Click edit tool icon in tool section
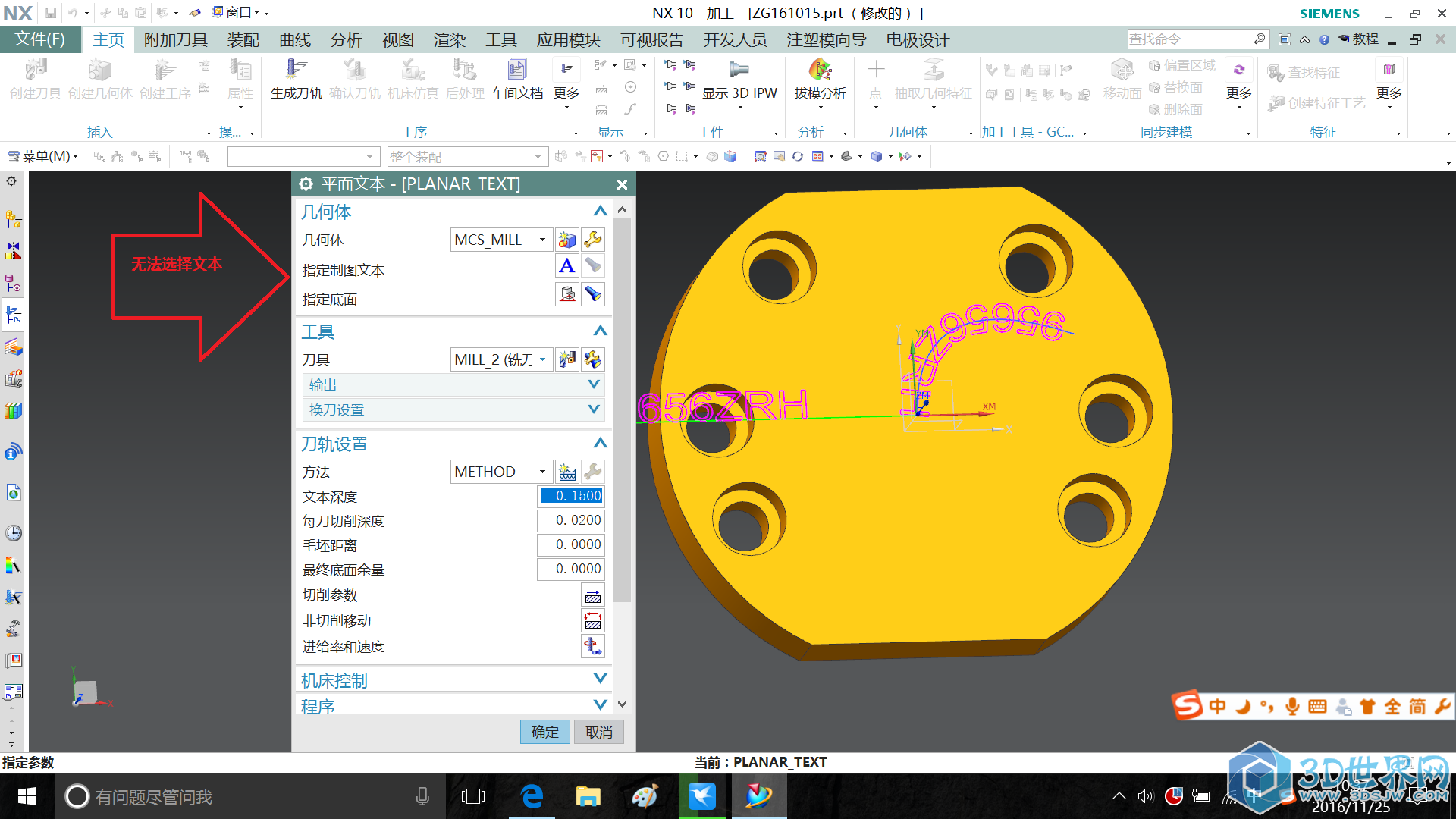 (x=593, y=359)
